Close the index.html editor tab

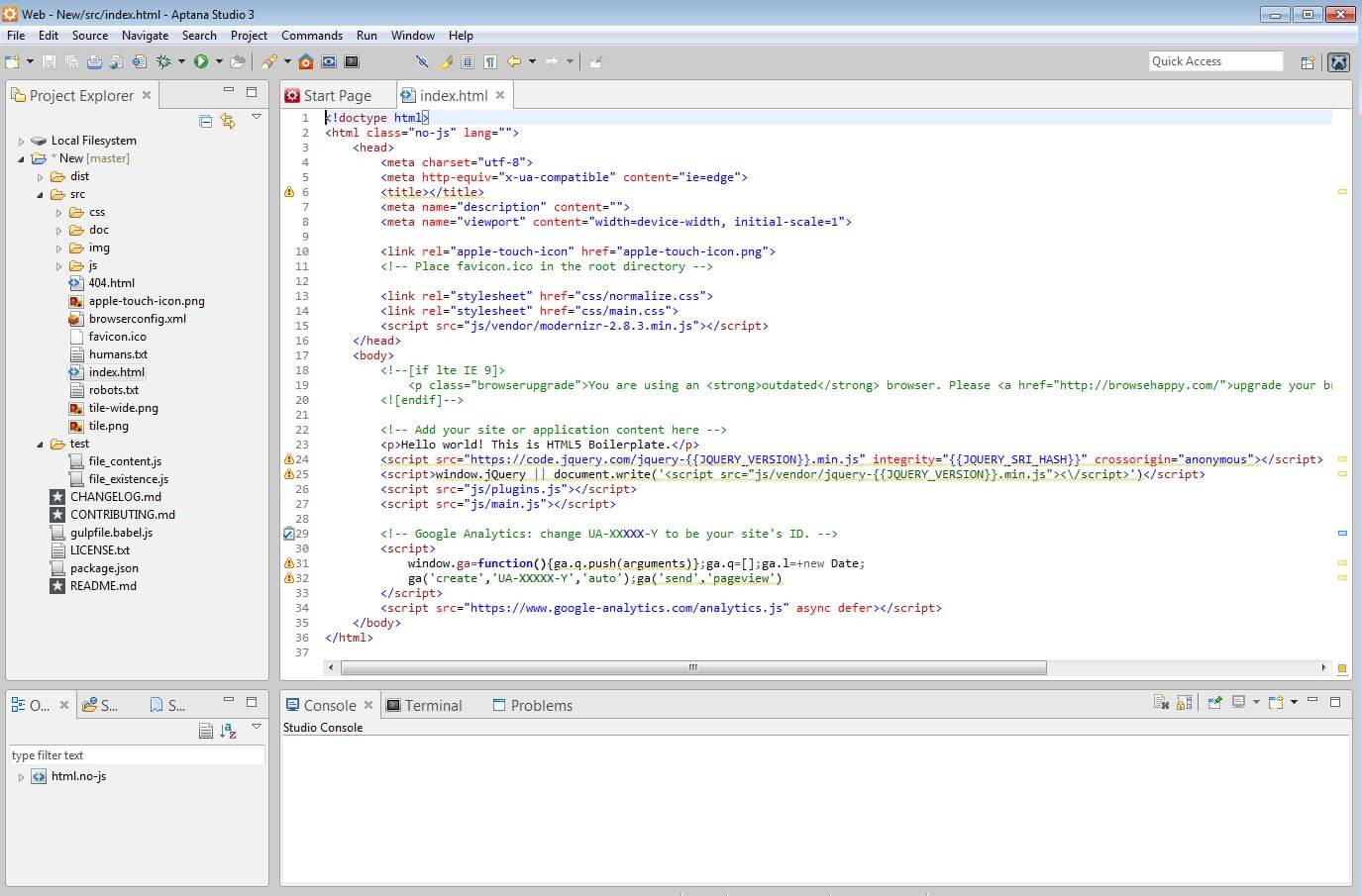[500, 95]
